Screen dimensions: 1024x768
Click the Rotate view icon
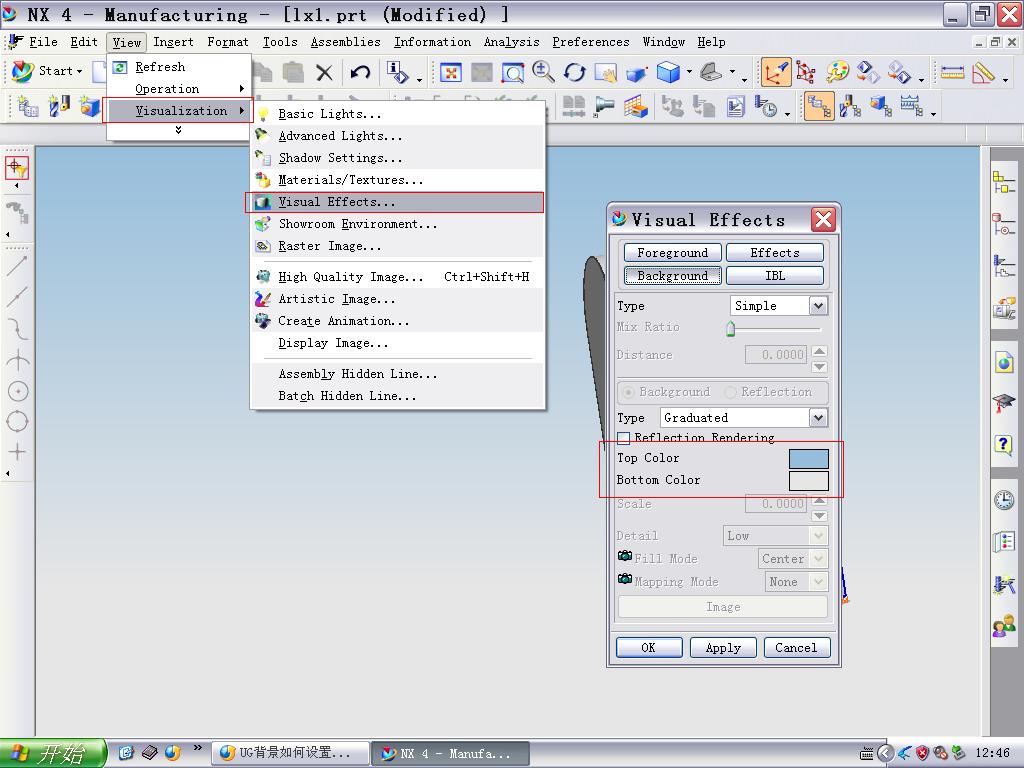pyautogui.click(x=575, y=72)
